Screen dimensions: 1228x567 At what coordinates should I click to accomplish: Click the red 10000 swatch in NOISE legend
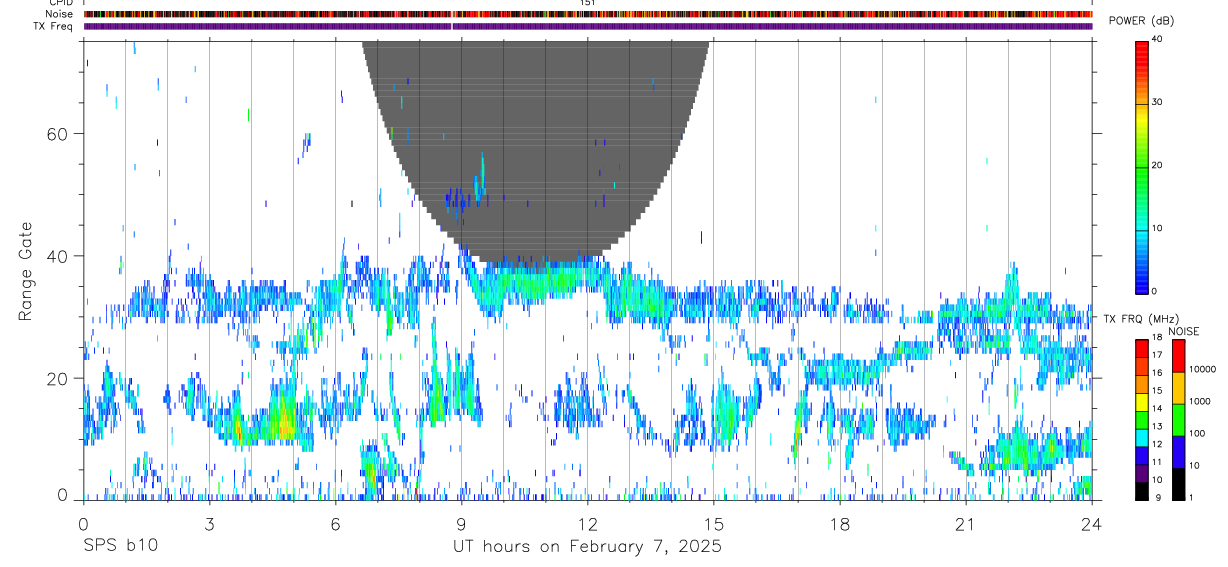point(1177,356)
